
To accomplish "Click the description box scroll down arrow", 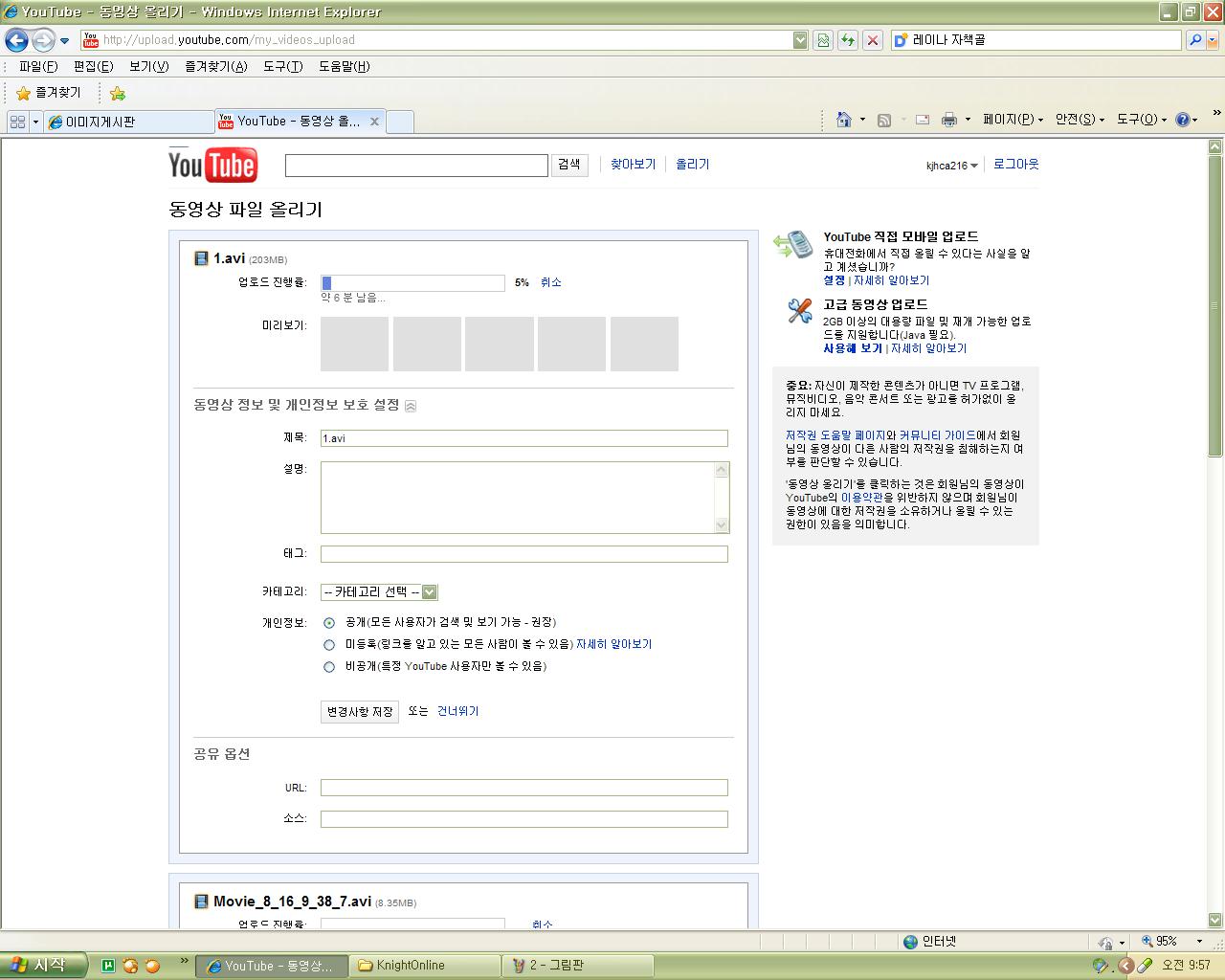I will point(722,525).
